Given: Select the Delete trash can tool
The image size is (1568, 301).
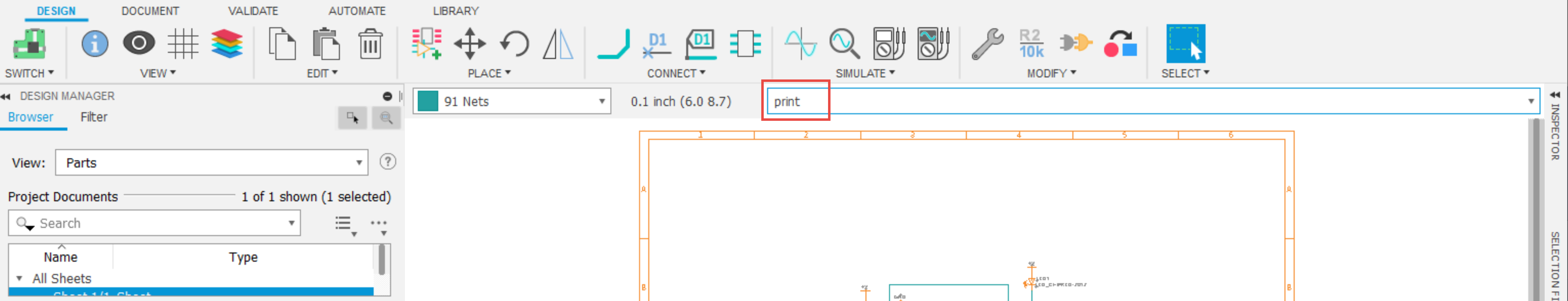Looking at the screenshot, I should pyautogui.click(x=370, y=44).
